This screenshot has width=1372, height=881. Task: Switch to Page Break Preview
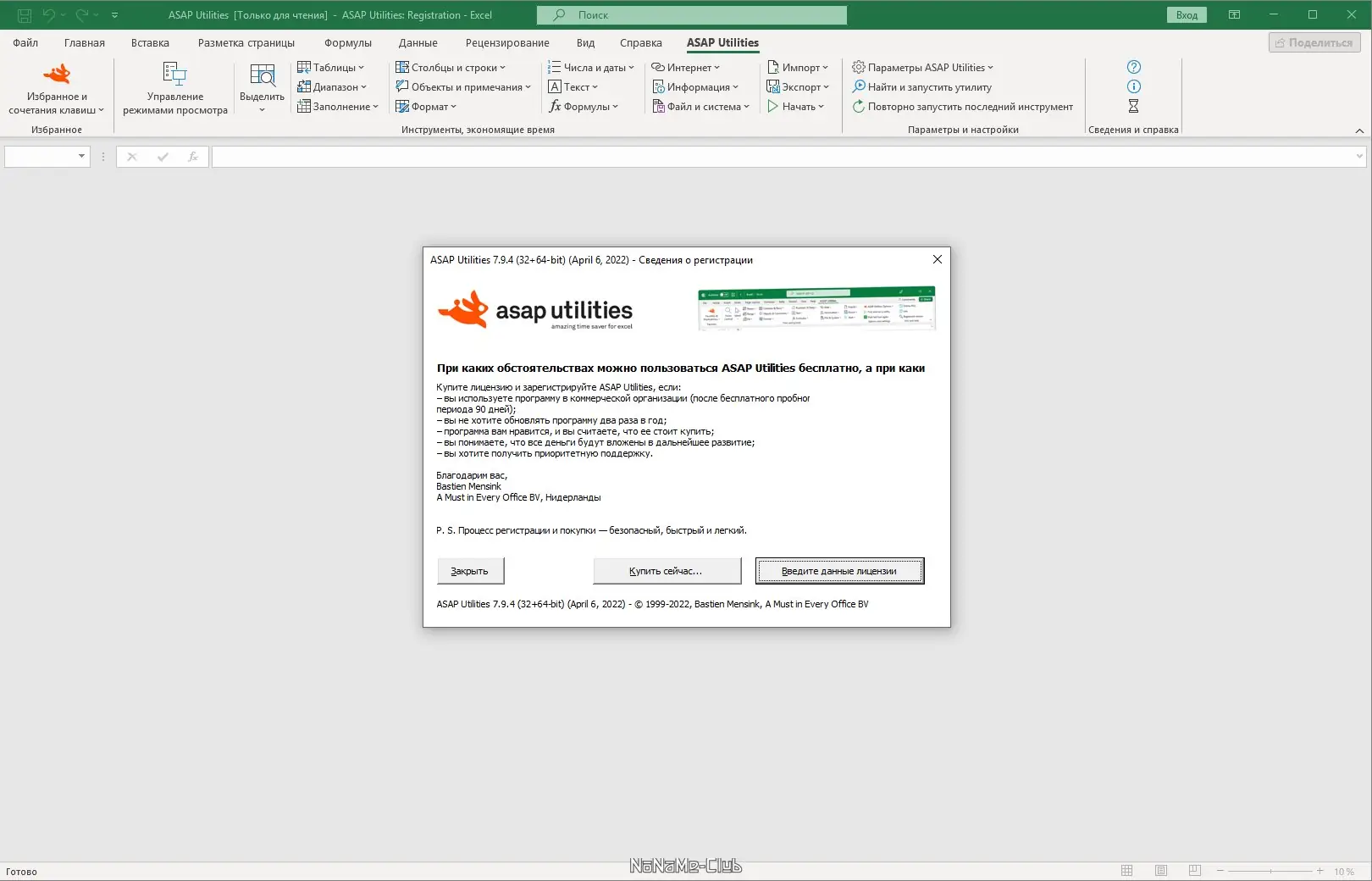[1195, 871]
